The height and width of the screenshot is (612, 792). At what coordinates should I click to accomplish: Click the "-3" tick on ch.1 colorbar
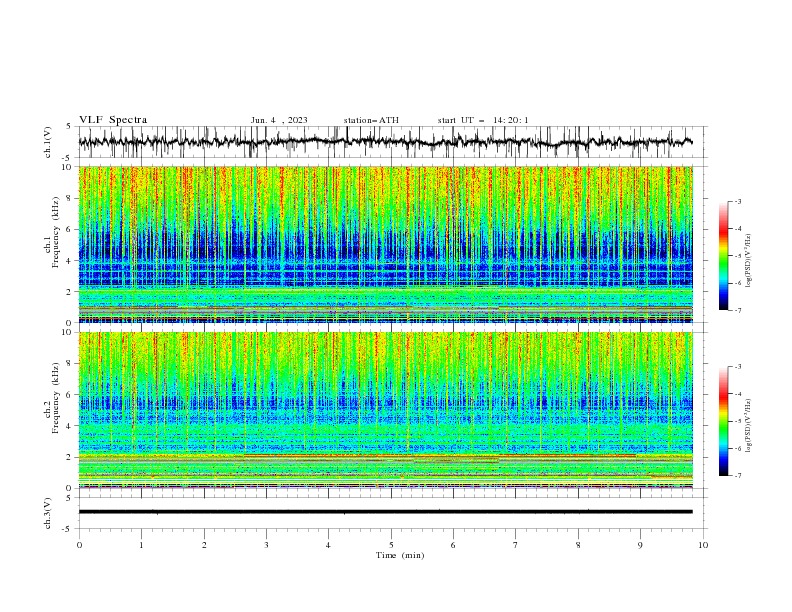(x=737, y=201)
